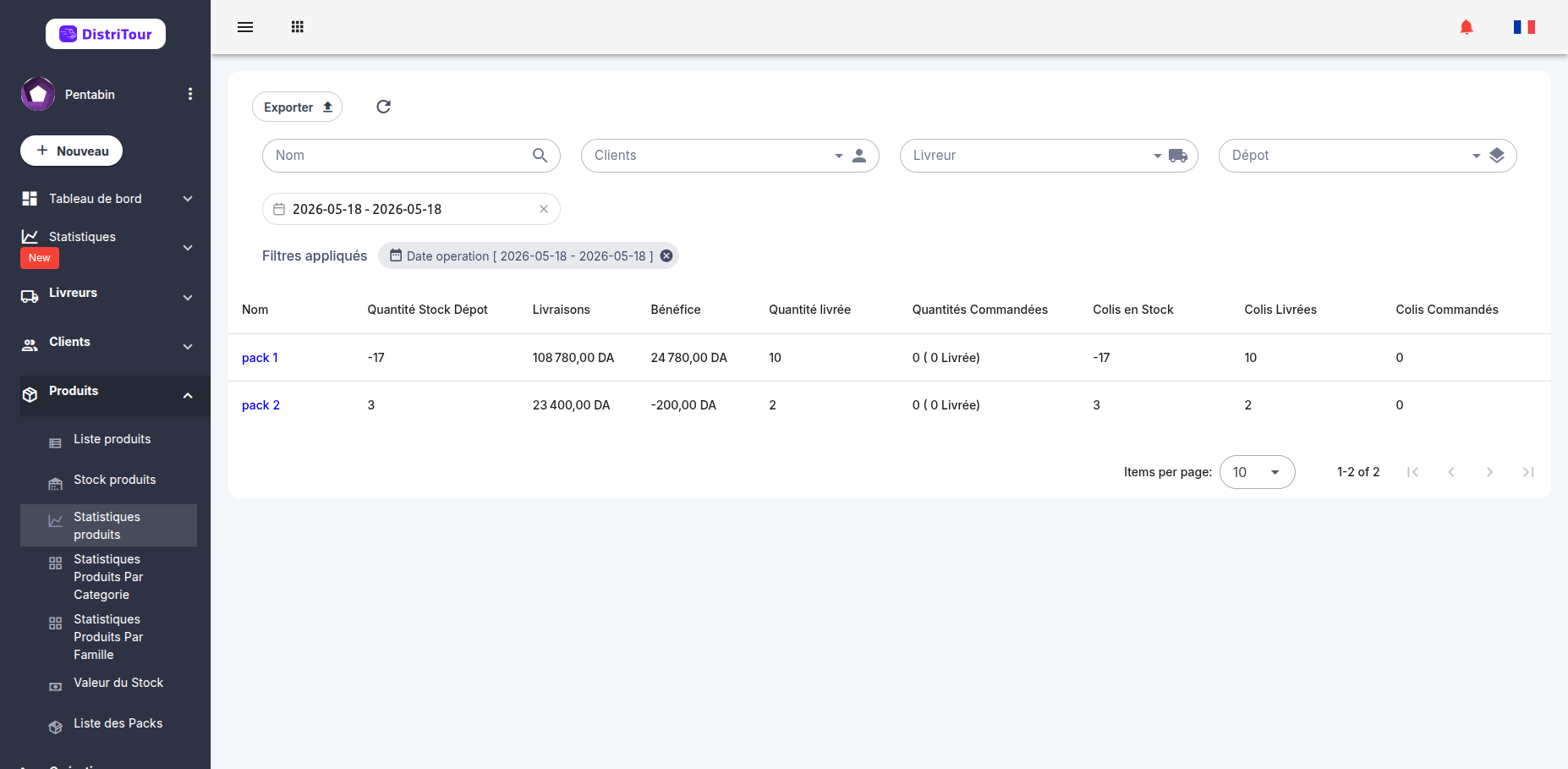1568x769 pixels.
Task: Remove the Date operation filter chip
Action: (666, 255)
